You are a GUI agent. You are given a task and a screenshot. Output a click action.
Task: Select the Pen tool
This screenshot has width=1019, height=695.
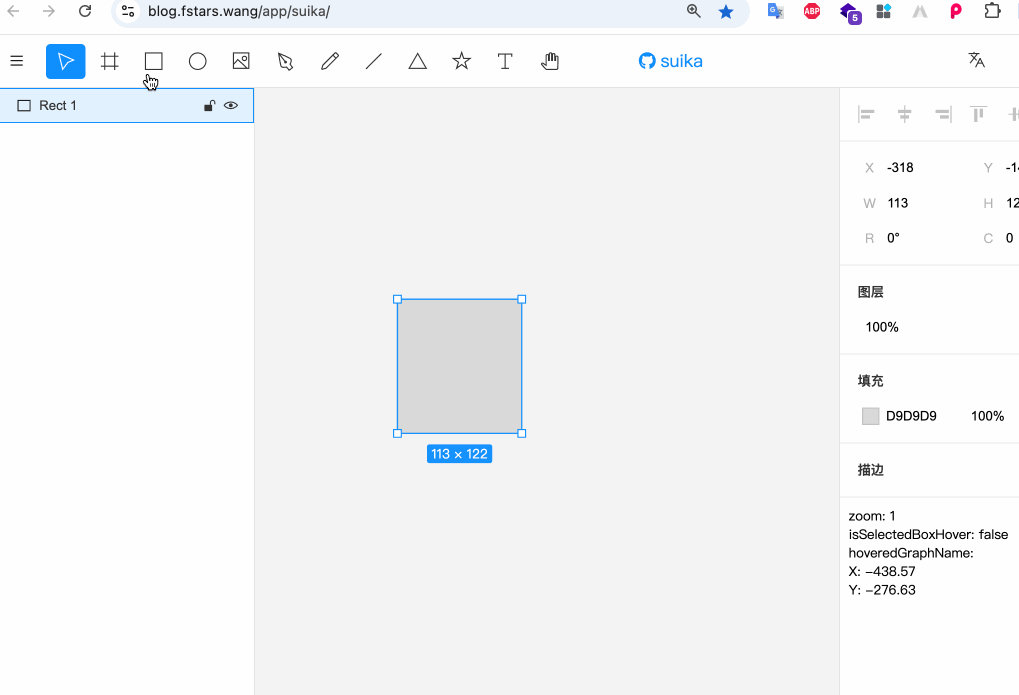point(285,61)
